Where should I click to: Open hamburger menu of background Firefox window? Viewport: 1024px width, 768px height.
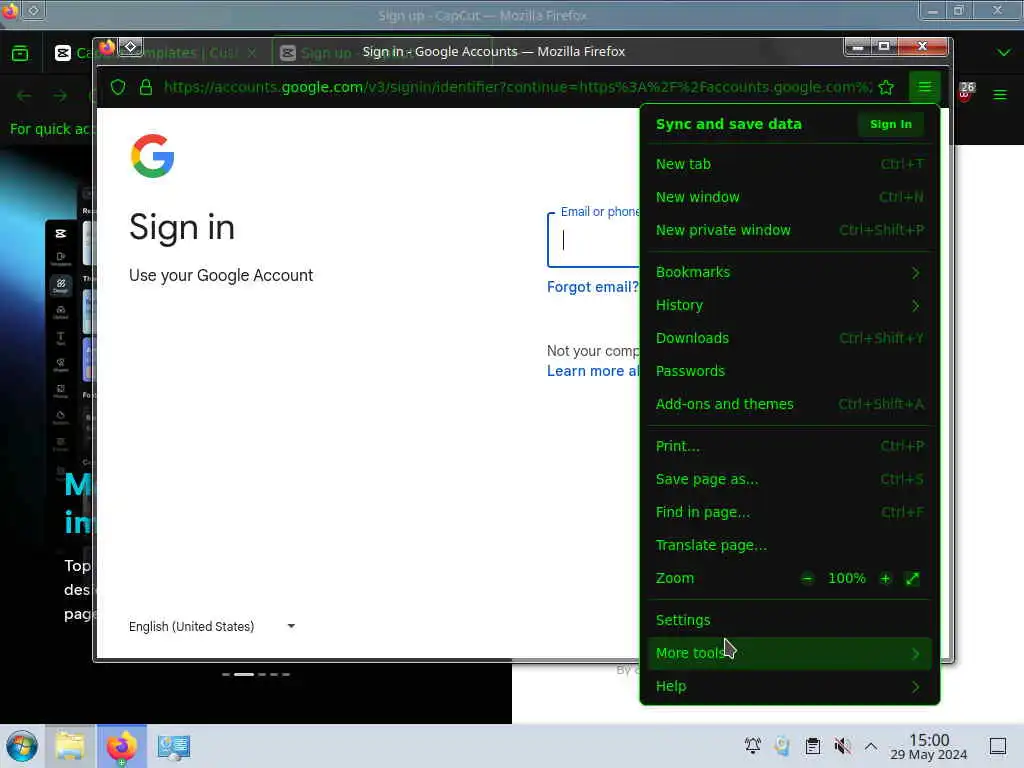pyautogui.click(x=1000, y=95)
